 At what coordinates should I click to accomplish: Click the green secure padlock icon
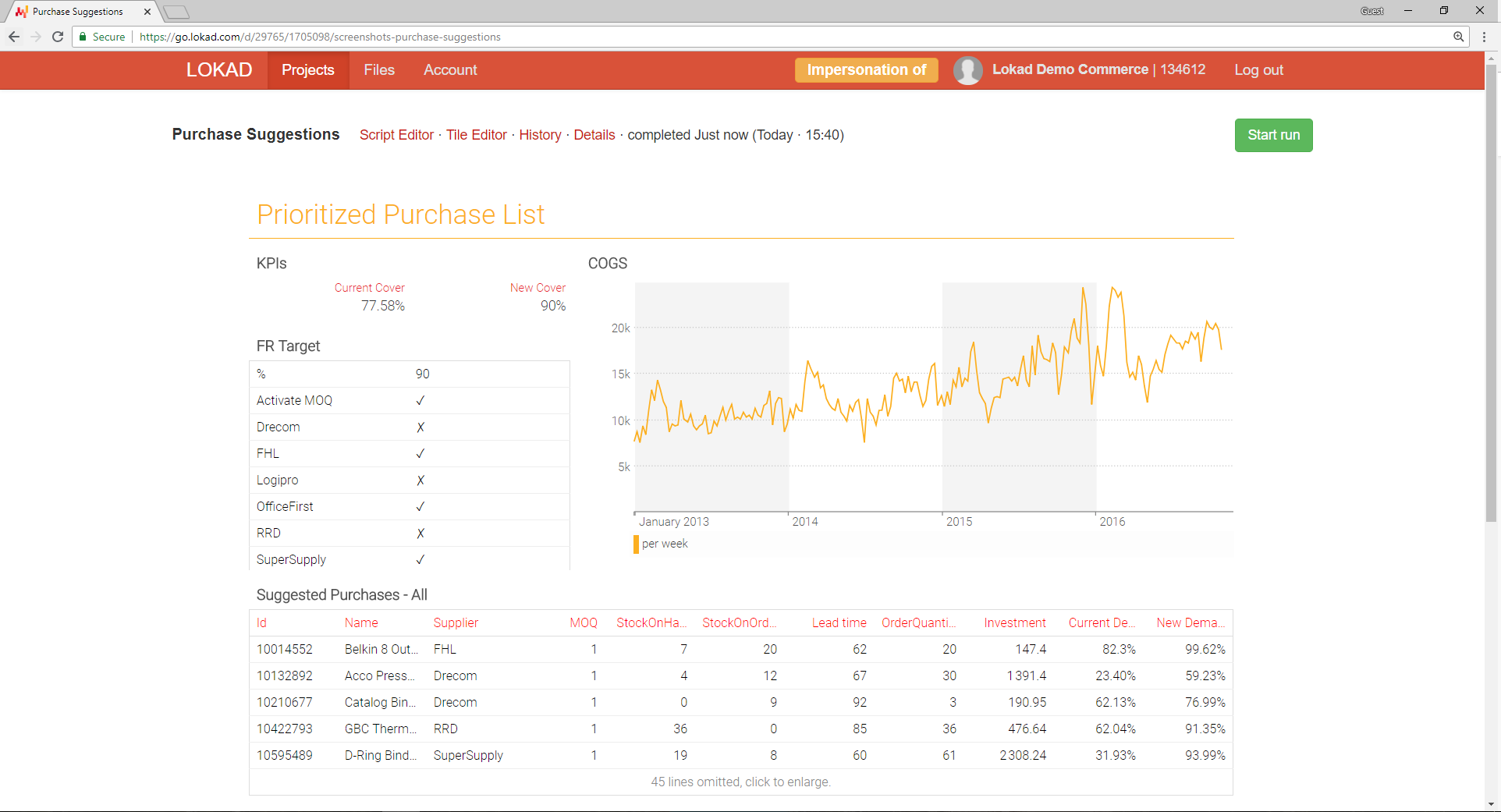pyautogui.click(x=83, y=37)
